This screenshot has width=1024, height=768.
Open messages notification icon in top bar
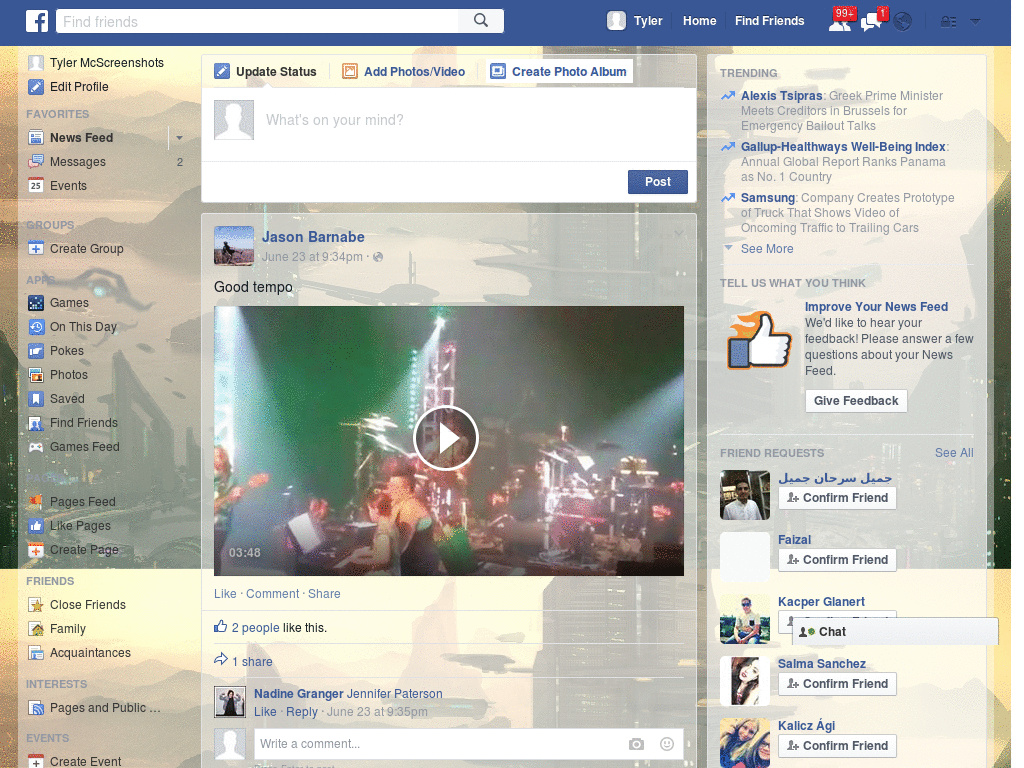(x=872, y=22)
